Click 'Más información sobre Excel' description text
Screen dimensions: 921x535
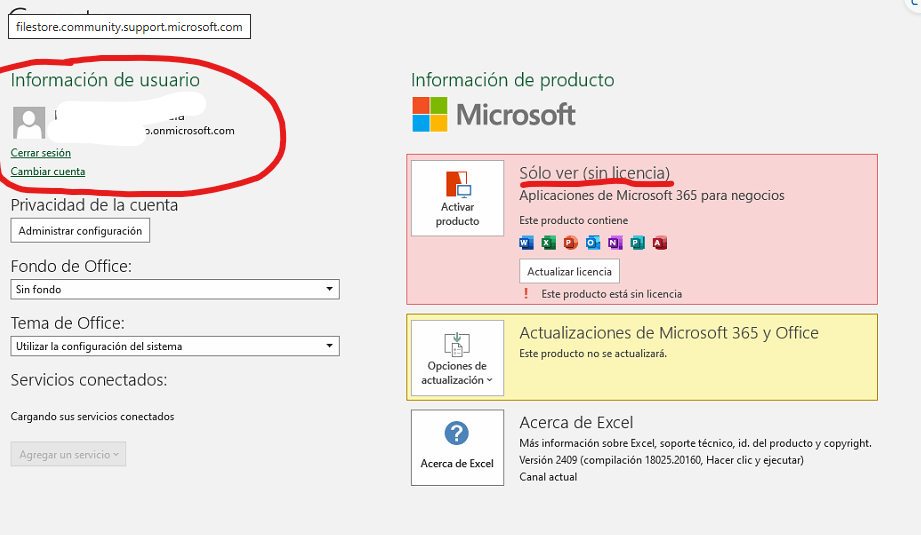(695, 443)
